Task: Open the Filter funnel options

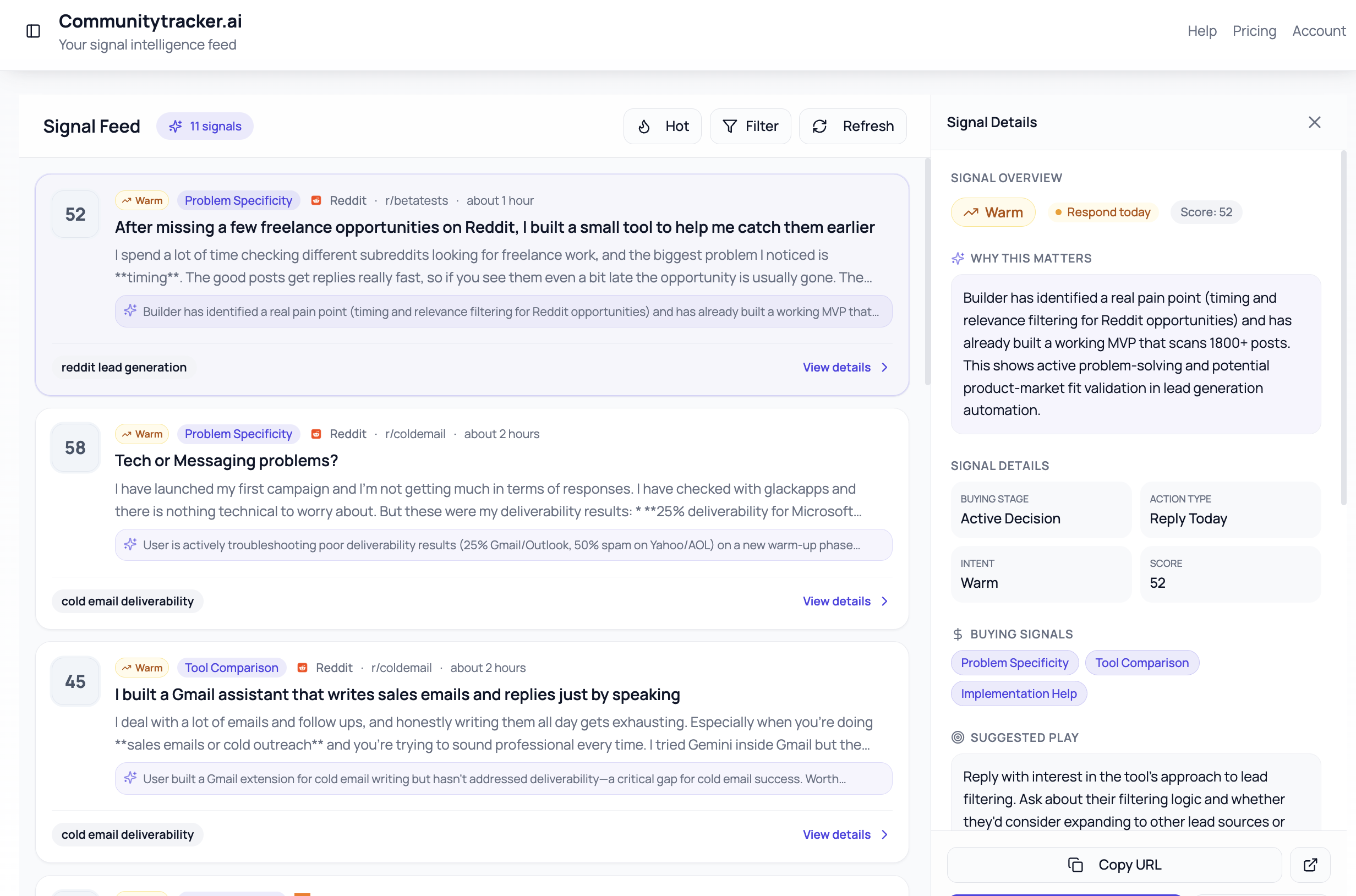Action: 750,126
